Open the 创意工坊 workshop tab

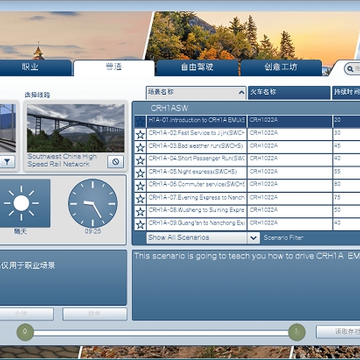point(281,68)
